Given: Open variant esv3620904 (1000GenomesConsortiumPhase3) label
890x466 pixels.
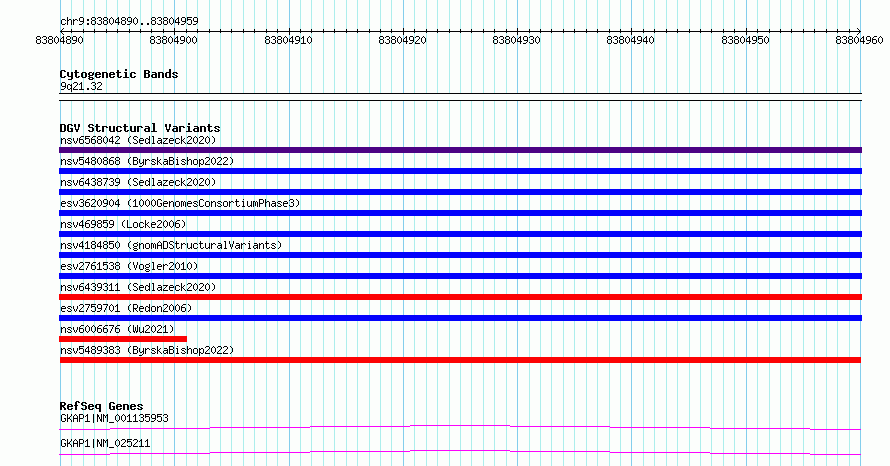Looking at the screenshot, I should click(x=180, y=203).
